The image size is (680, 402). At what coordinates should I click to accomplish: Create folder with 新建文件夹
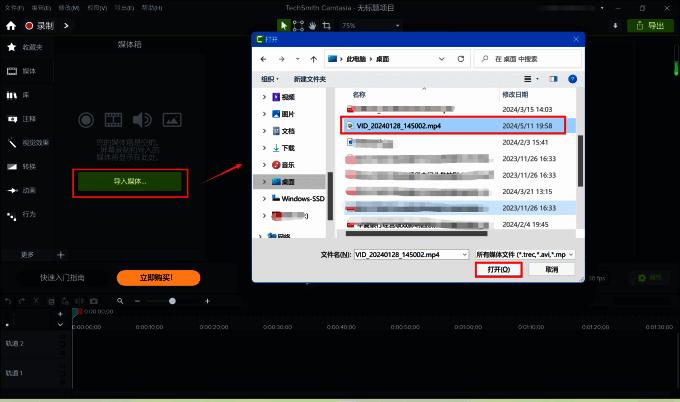310,79
